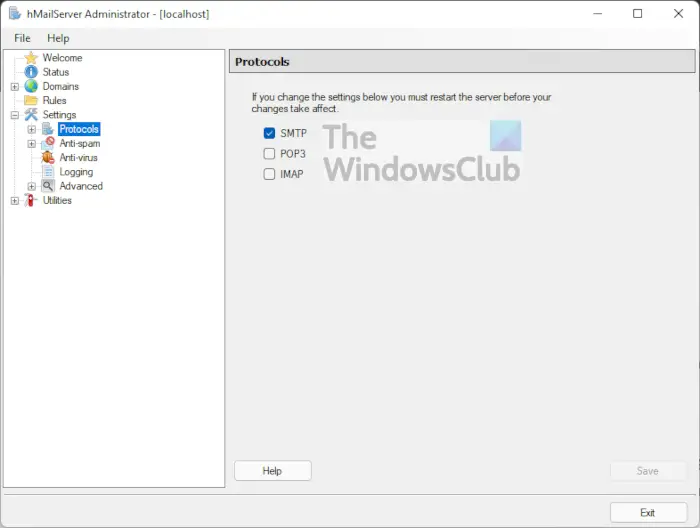Expand the Protocols tree node
Image resolution: width=700 pixels, height=528 pixels.
31,129
